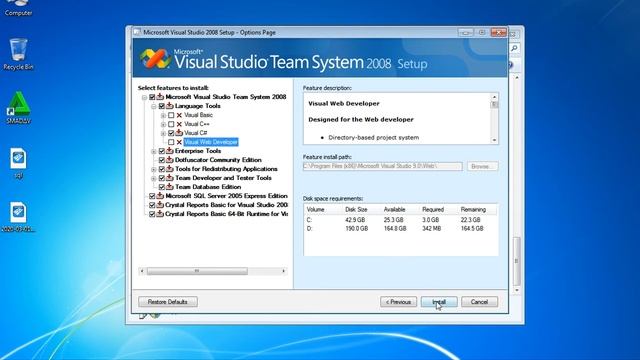Click down arrow in feature description scrollbar
The image size is (640, 360).
point(494,140)
